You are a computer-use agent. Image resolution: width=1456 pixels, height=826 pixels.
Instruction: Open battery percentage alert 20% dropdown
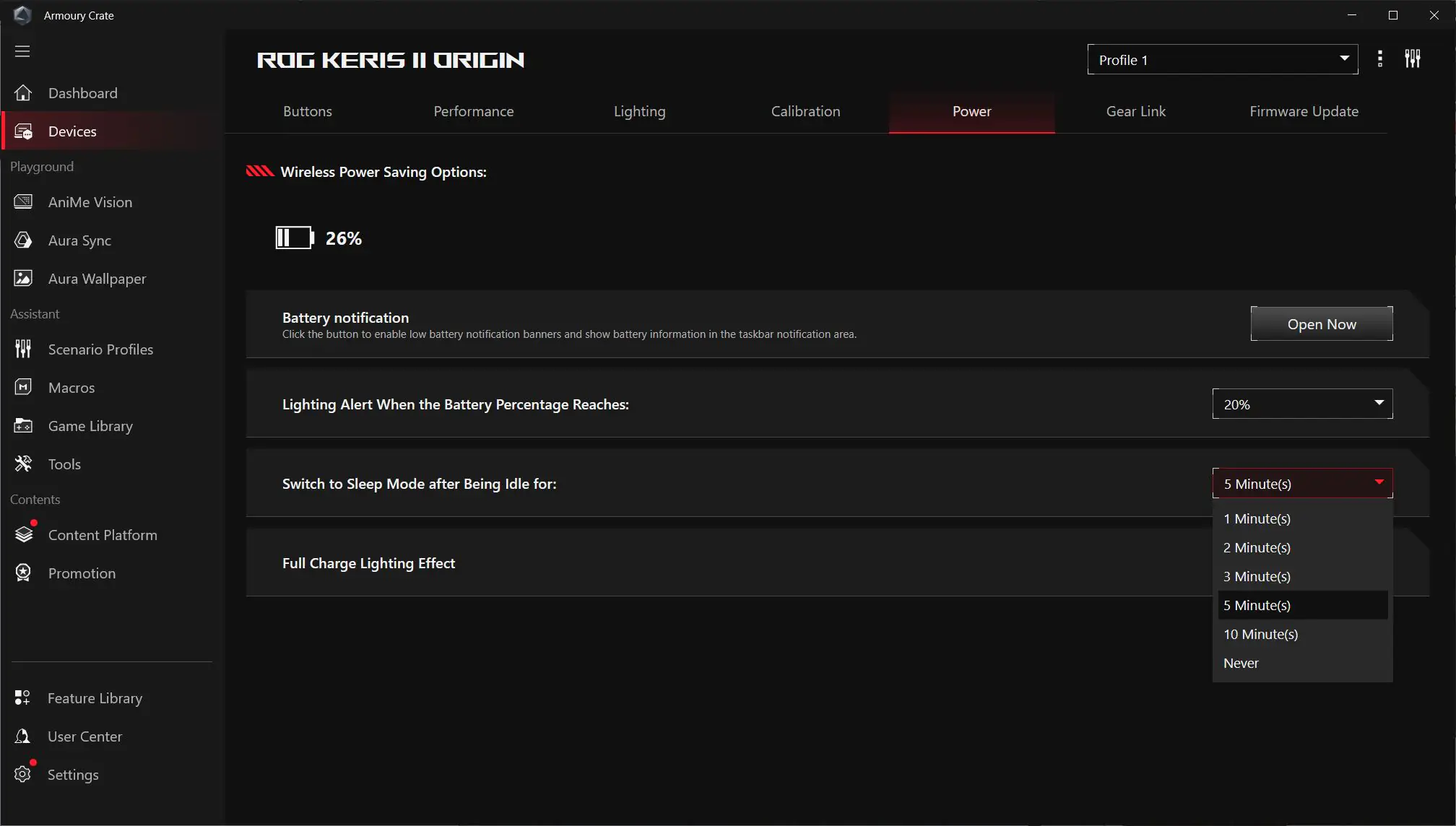click(x=1301, y=404)
